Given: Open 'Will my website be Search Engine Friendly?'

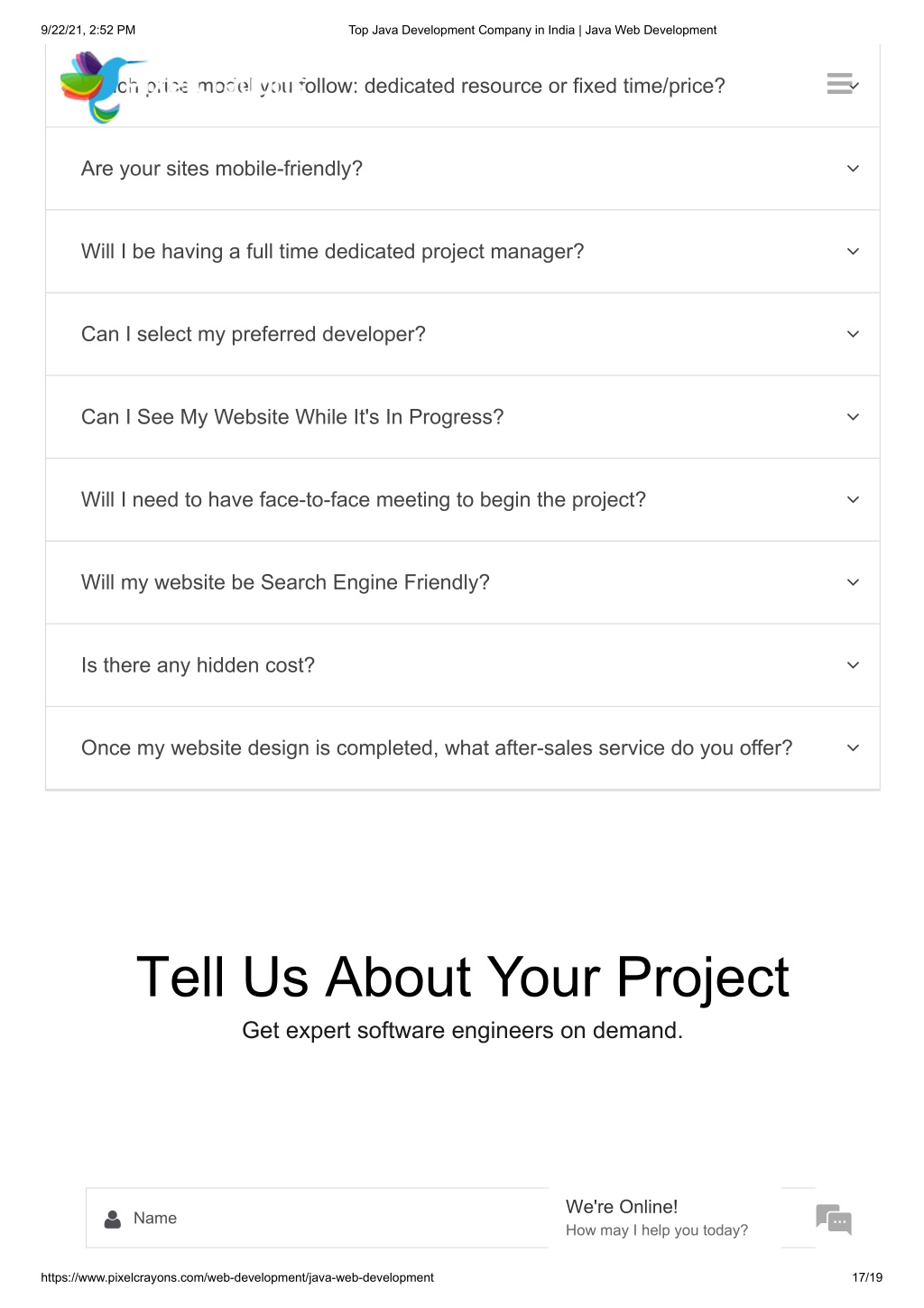Looking at the screenshot, I should tap(463, 582).
